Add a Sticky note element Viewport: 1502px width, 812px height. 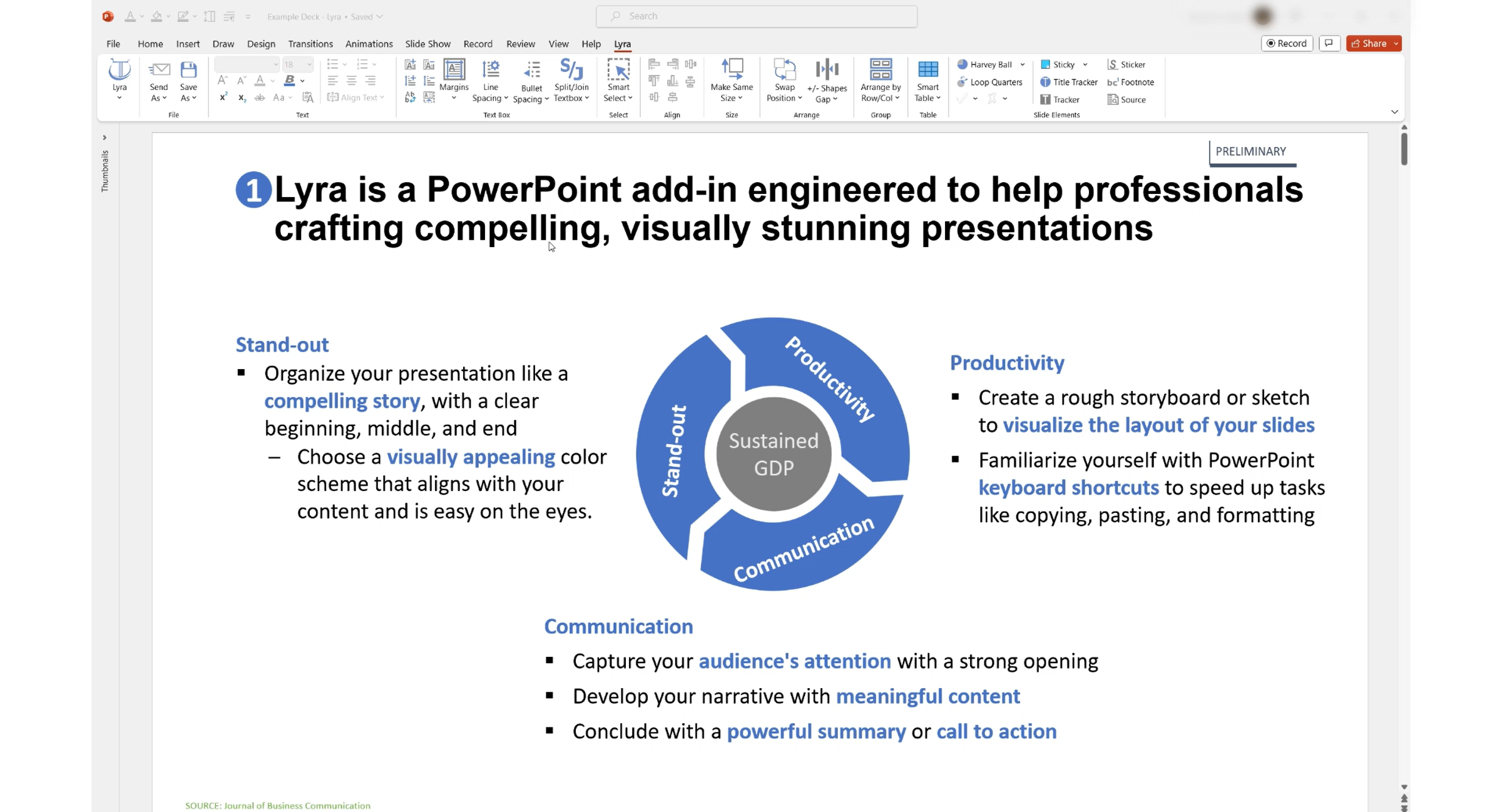1057,64
